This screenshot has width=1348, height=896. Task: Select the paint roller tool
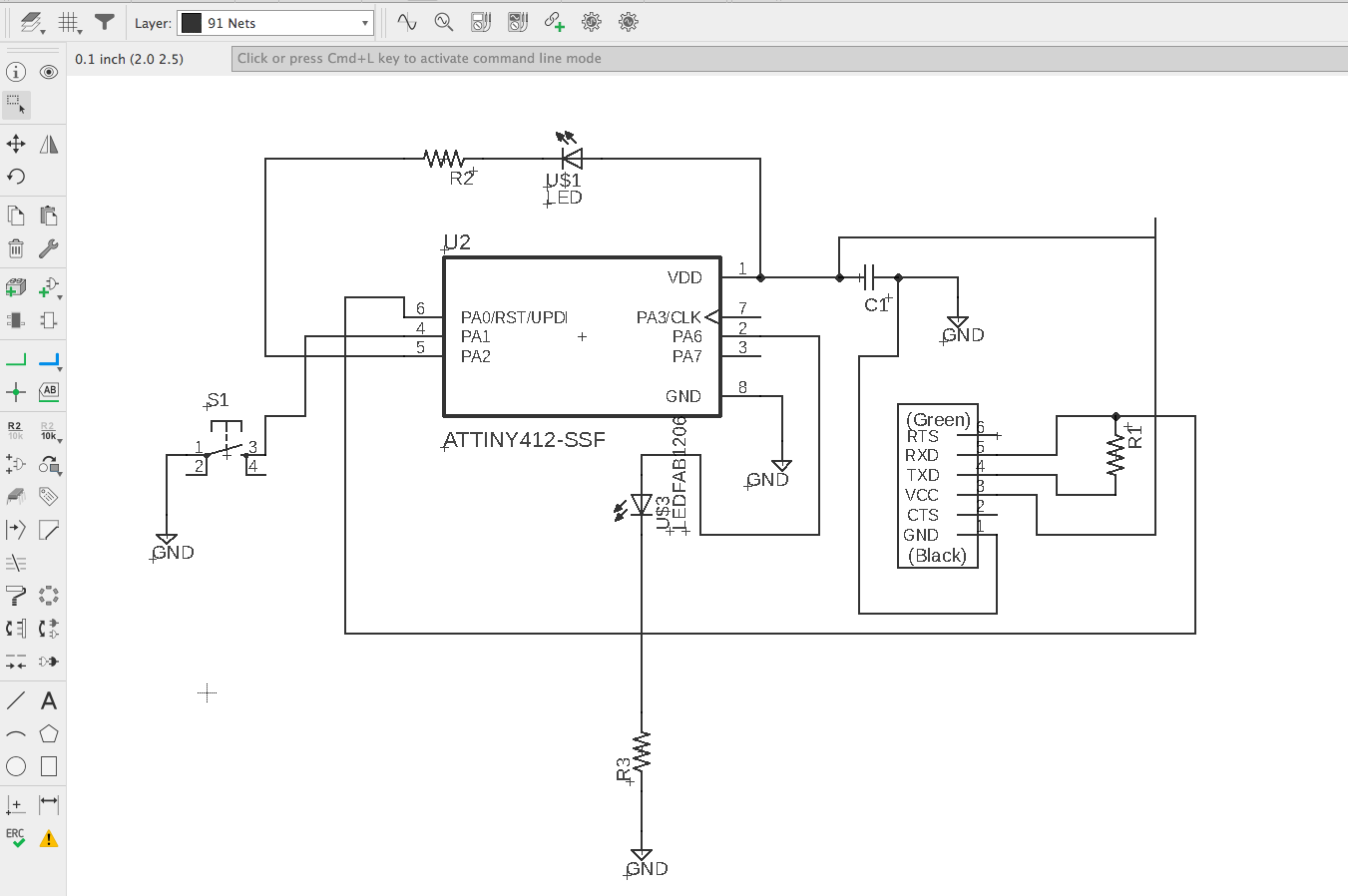16,596
